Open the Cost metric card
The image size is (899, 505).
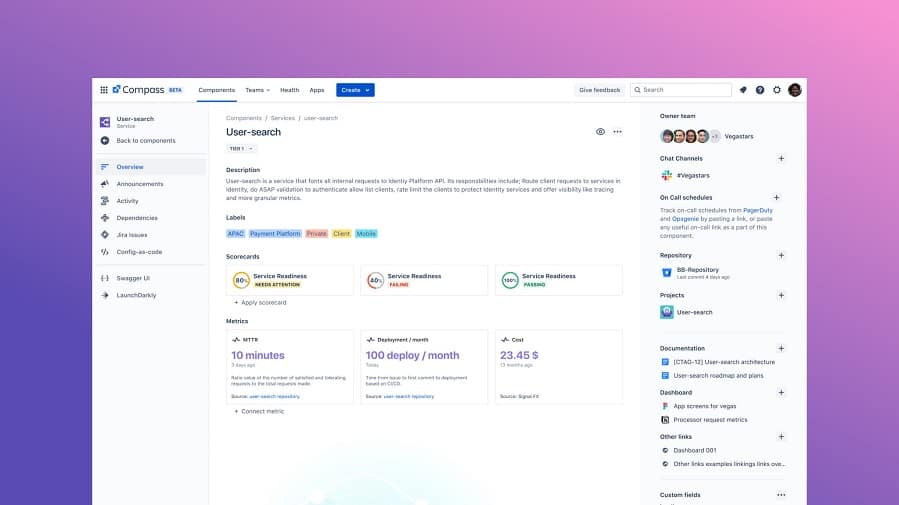point(559,367)
